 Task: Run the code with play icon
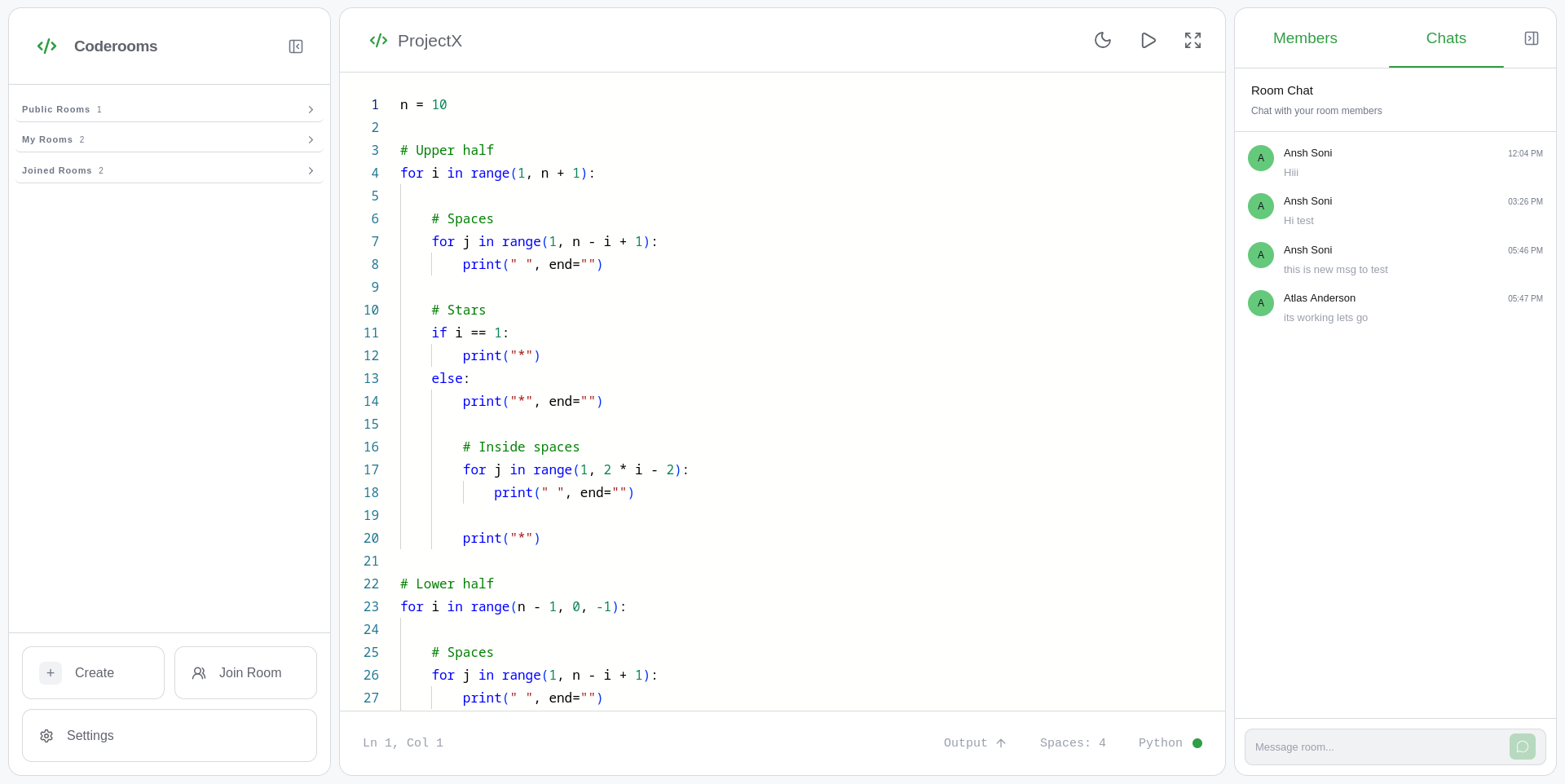pyautogui.click(x=1148, y=40)
